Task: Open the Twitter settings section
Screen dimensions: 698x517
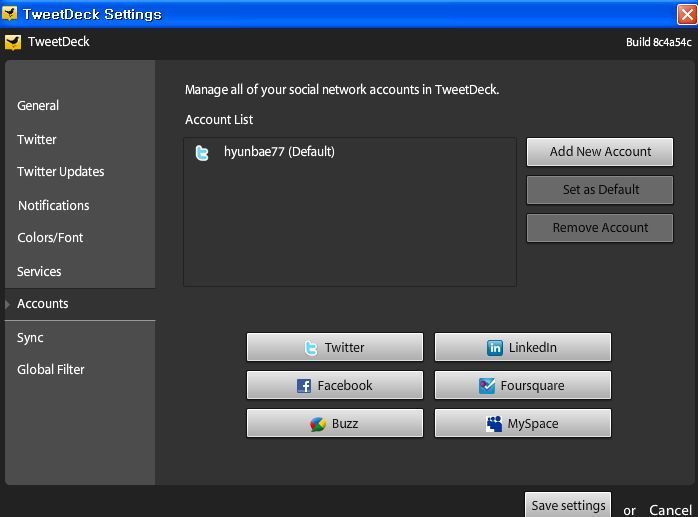Action: [x=37, y=139]
